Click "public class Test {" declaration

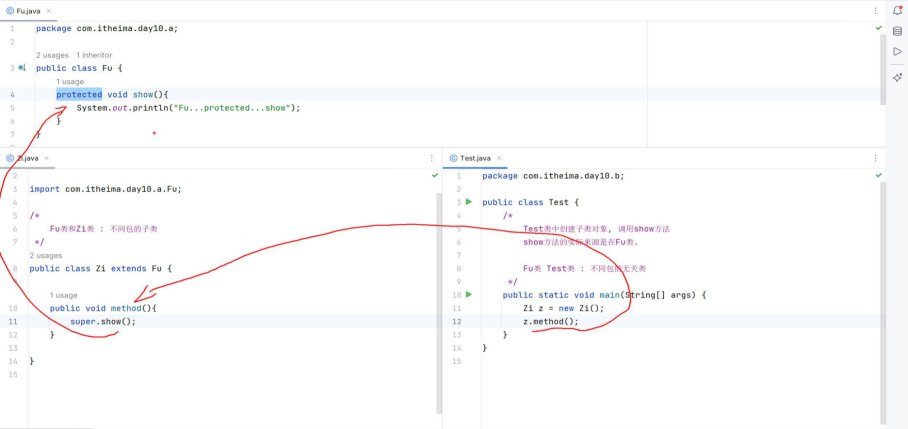coord(530,203)
